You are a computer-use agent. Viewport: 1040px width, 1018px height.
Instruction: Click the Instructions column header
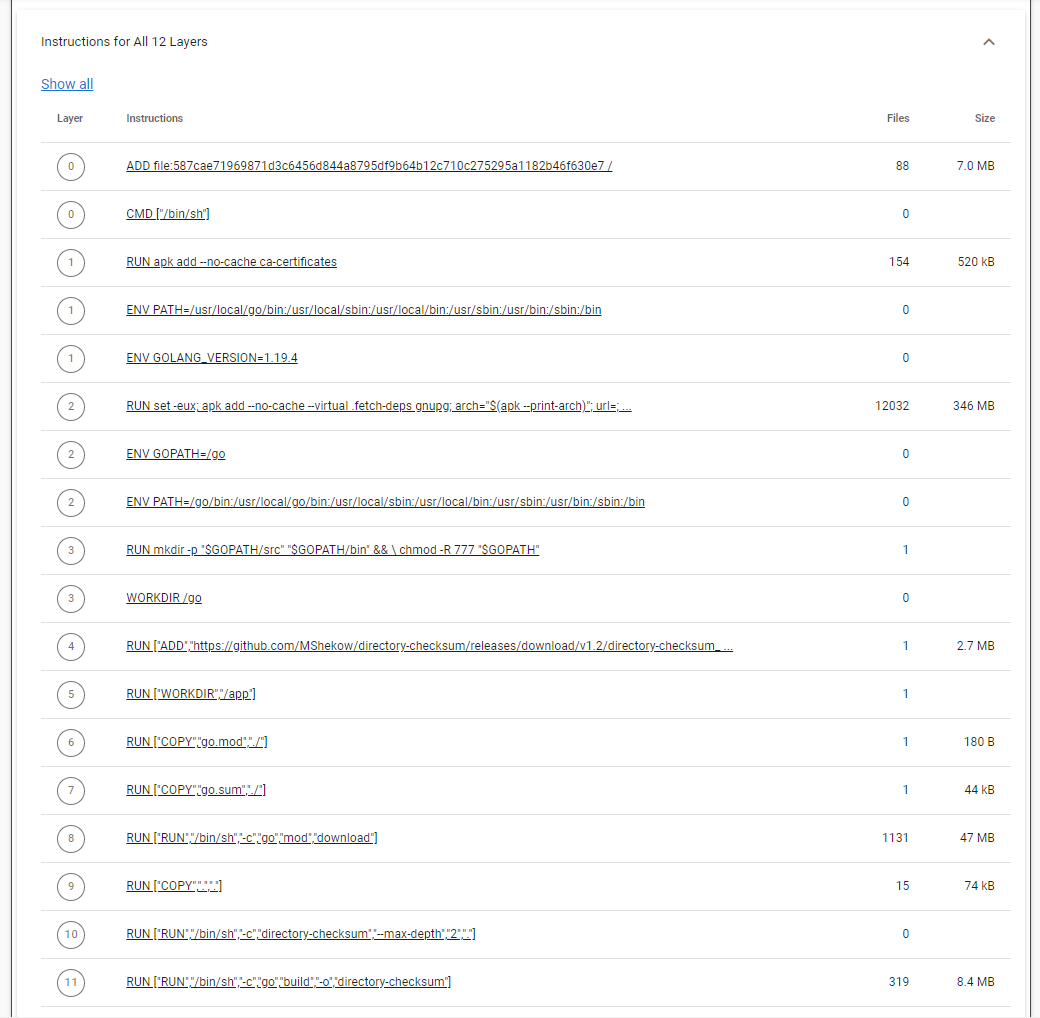[x=155, y=118]
